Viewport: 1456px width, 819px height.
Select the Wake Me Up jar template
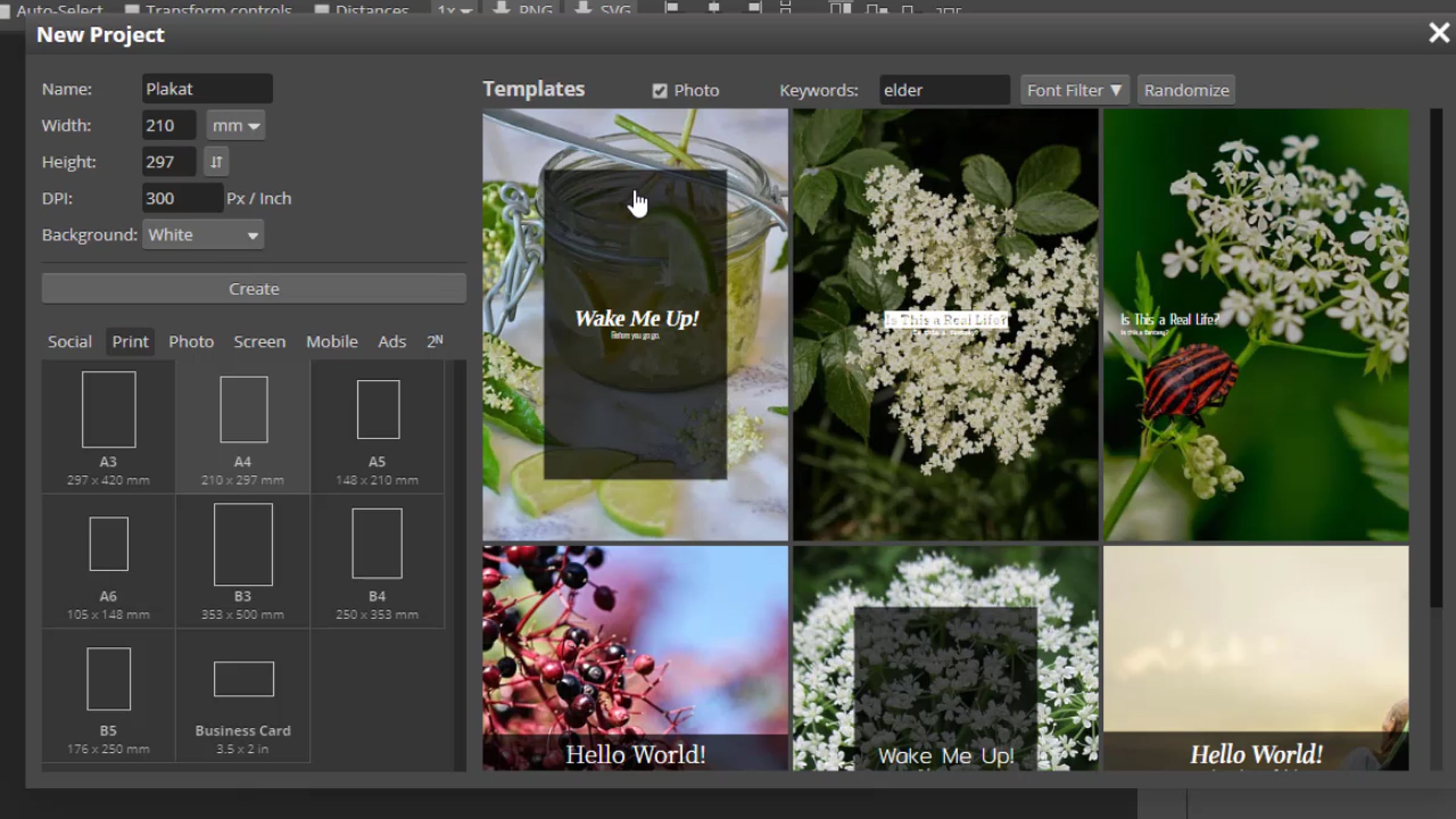tap(635, 325)
